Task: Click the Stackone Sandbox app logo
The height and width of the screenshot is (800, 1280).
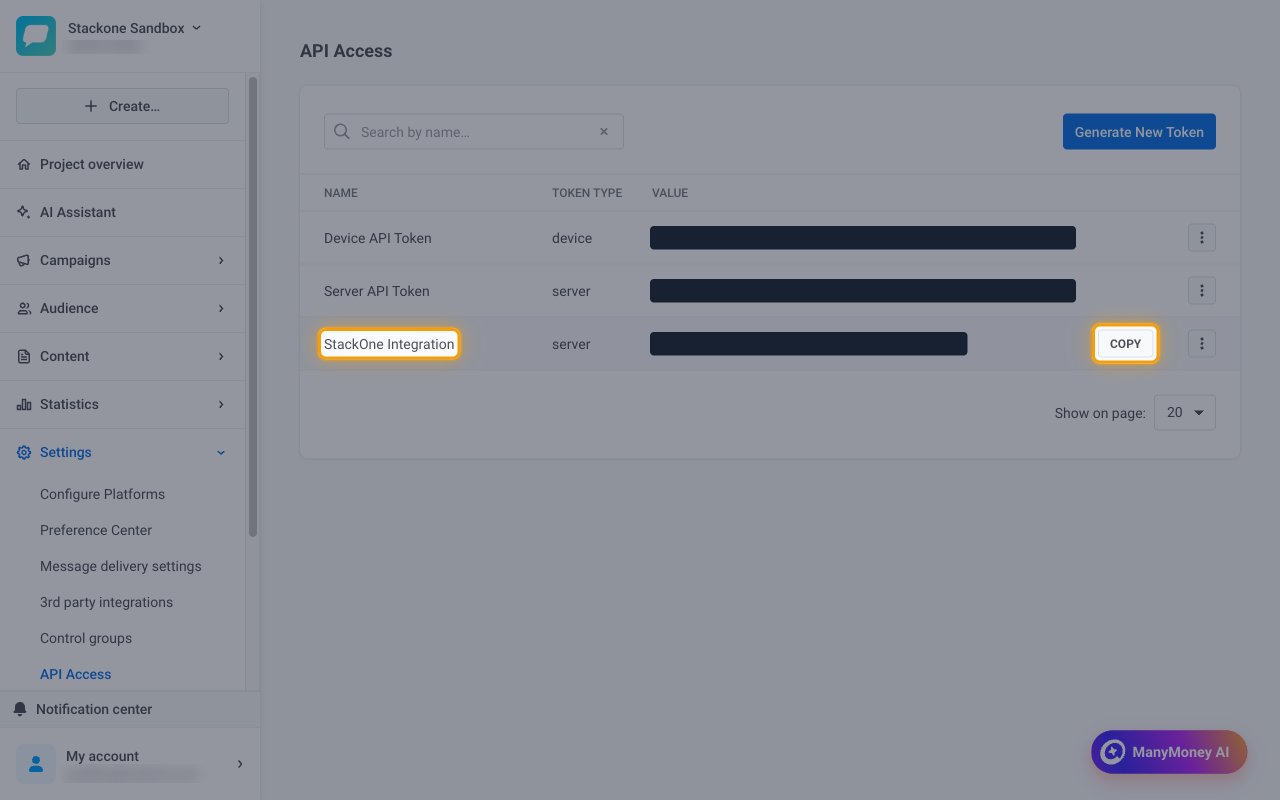Action: point(36,36)
